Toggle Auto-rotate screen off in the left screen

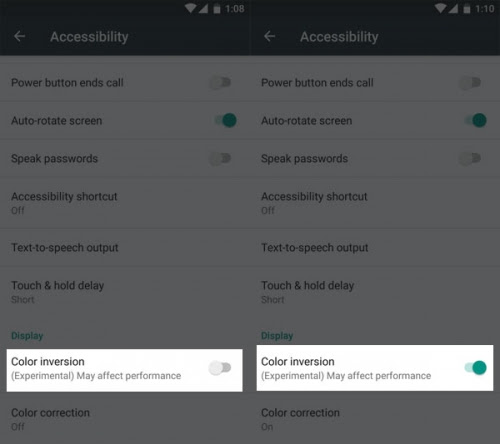[x=226, y=120]
